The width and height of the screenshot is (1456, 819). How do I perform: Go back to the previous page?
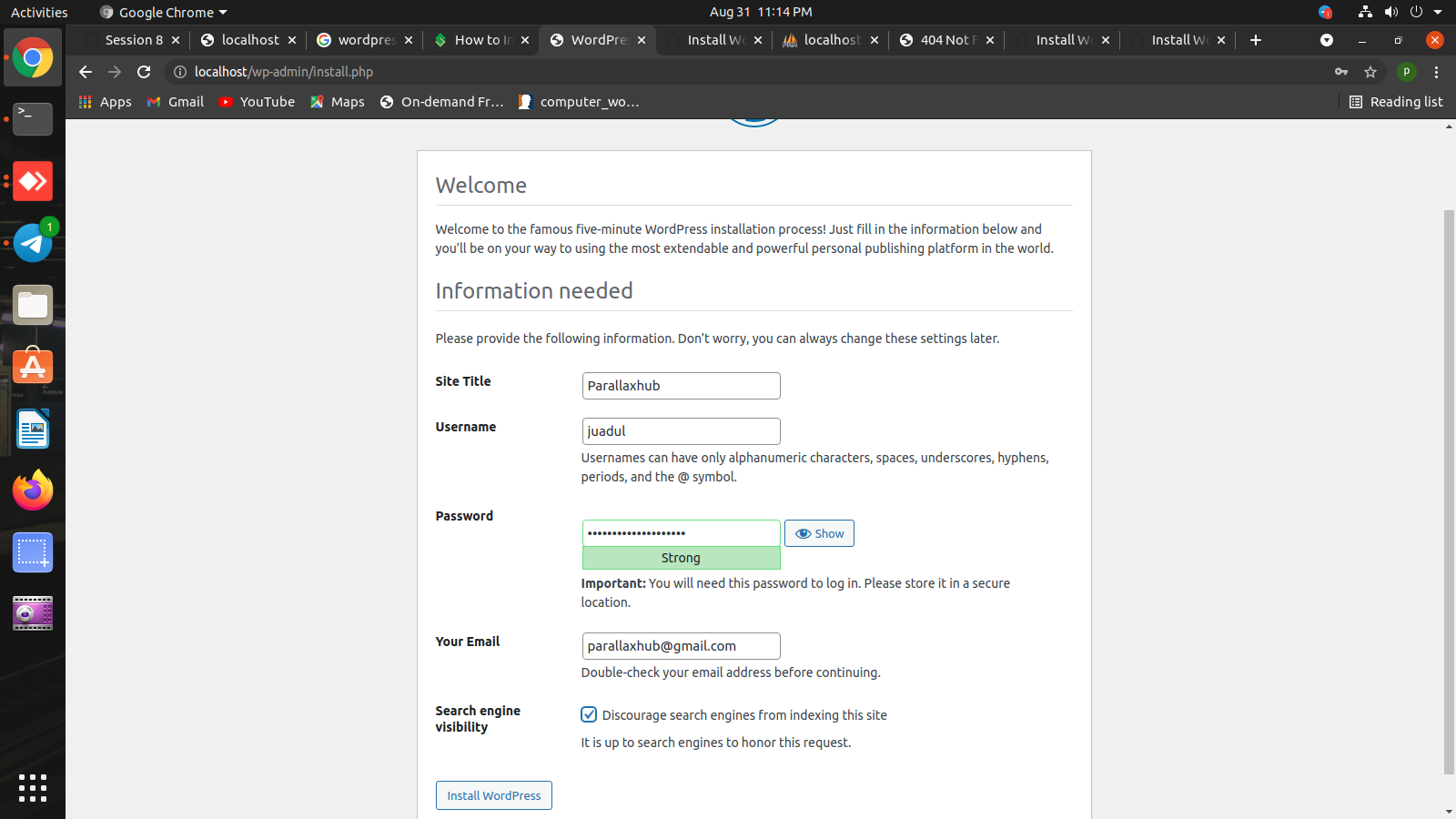coord(86,72)
